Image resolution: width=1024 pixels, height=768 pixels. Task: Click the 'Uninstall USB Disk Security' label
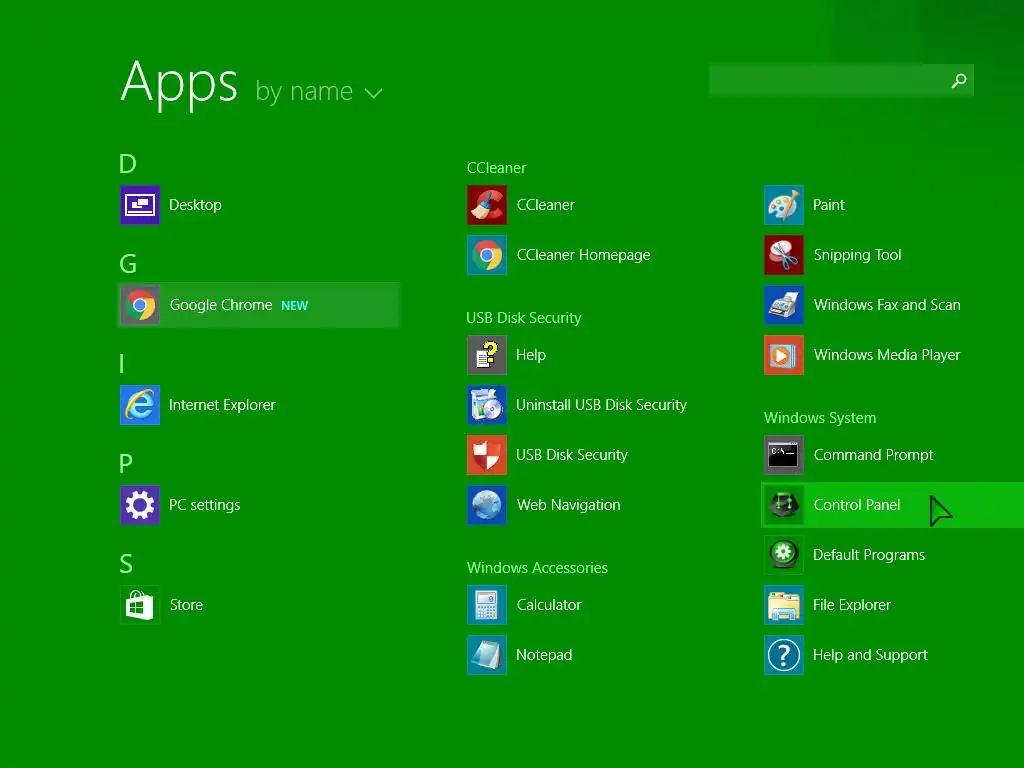coord(601,405)
